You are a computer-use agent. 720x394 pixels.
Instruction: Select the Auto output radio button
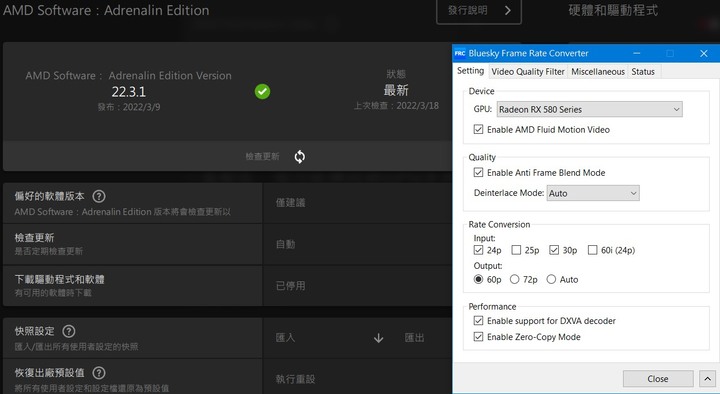pyautogui.click(x=551, y=279)
